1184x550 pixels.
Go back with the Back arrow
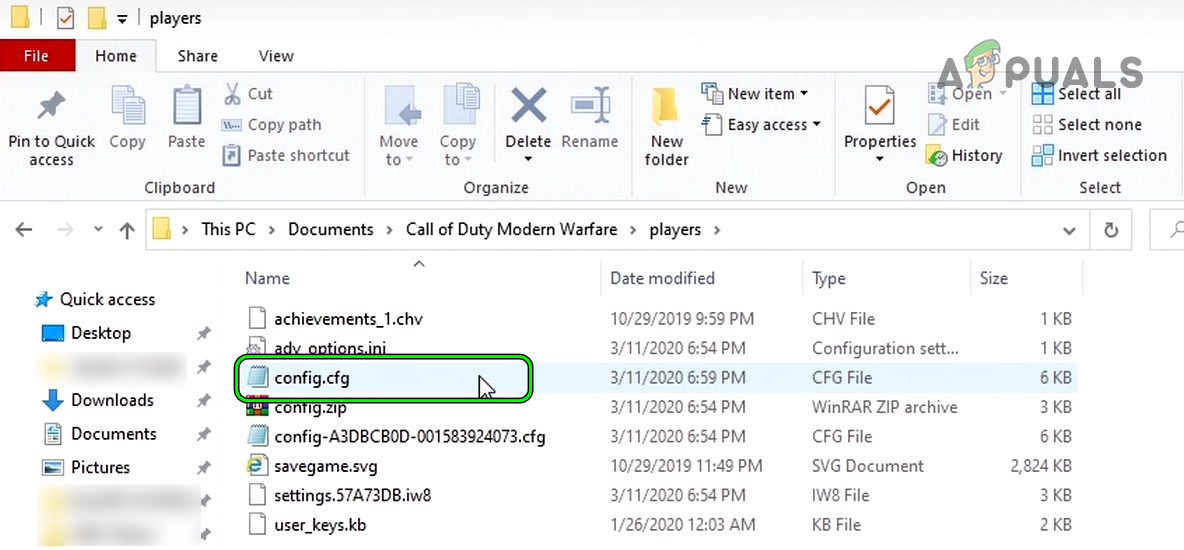pos(23,230)
